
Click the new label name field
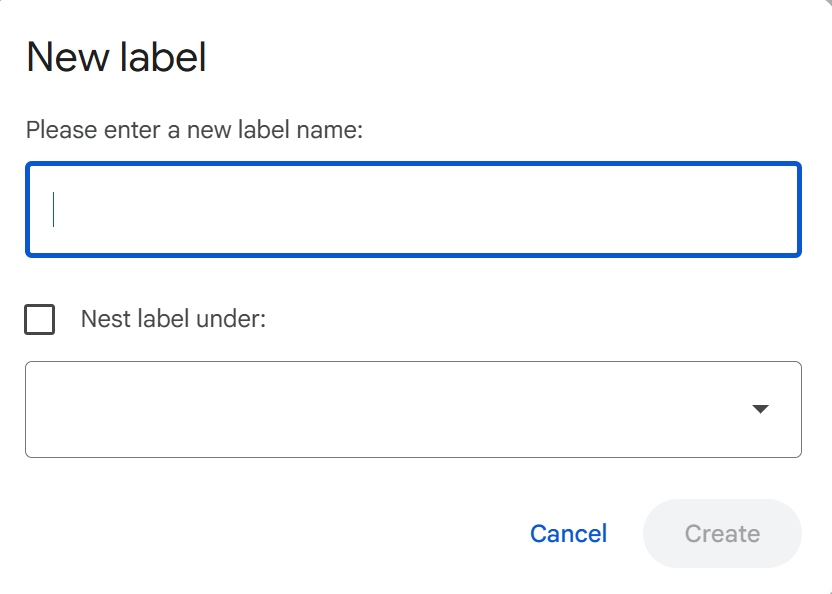[x=413, y=210]
